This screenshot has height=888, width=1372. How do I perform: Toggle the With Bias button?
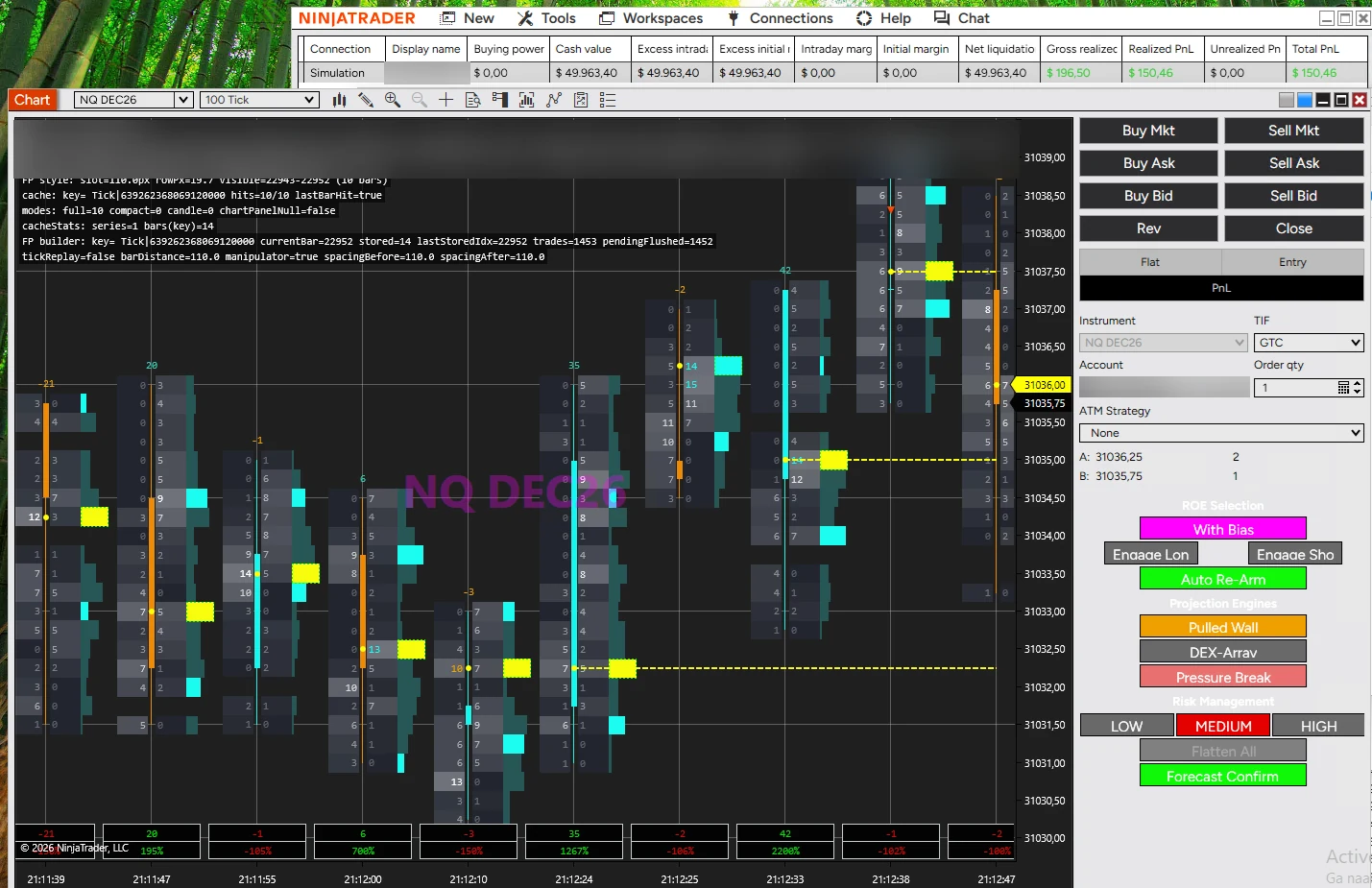point(1223,529)
